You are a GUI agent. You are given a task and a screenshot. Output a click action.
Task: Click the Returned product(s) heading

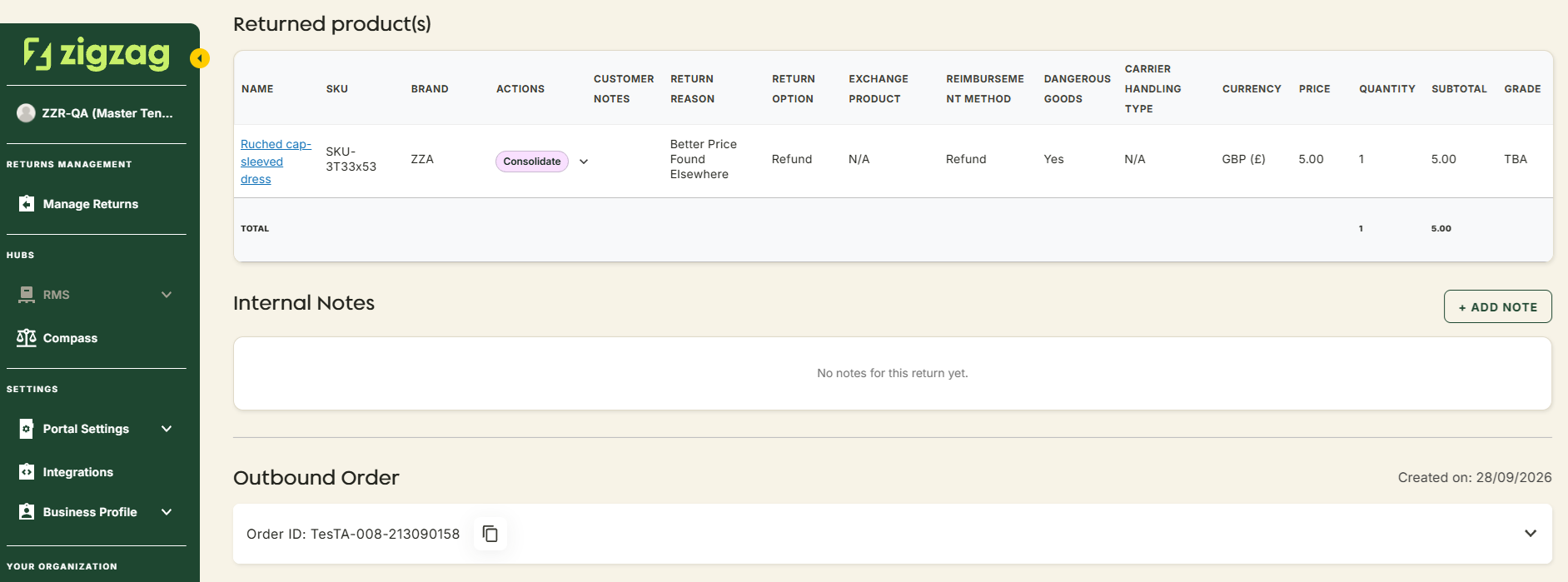tap(332, 24)
